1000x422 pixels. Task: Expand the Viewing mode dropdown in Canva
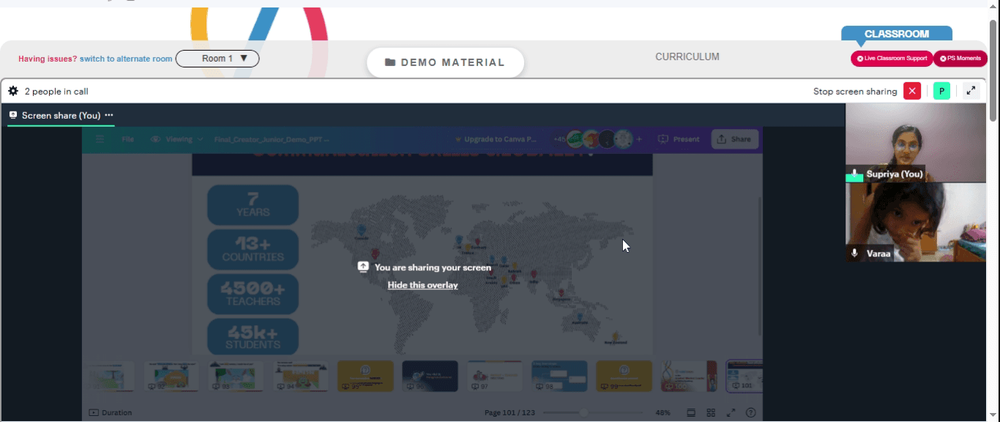[177, 139]
